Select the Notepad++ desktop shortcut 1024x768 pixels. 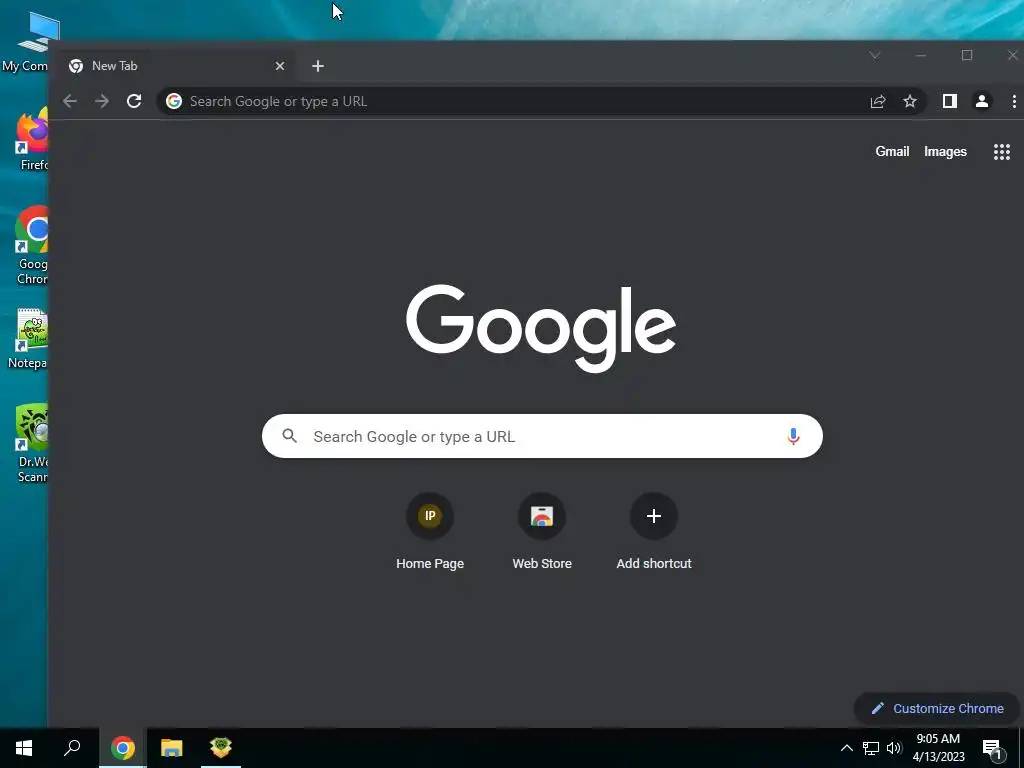point(29,338)
